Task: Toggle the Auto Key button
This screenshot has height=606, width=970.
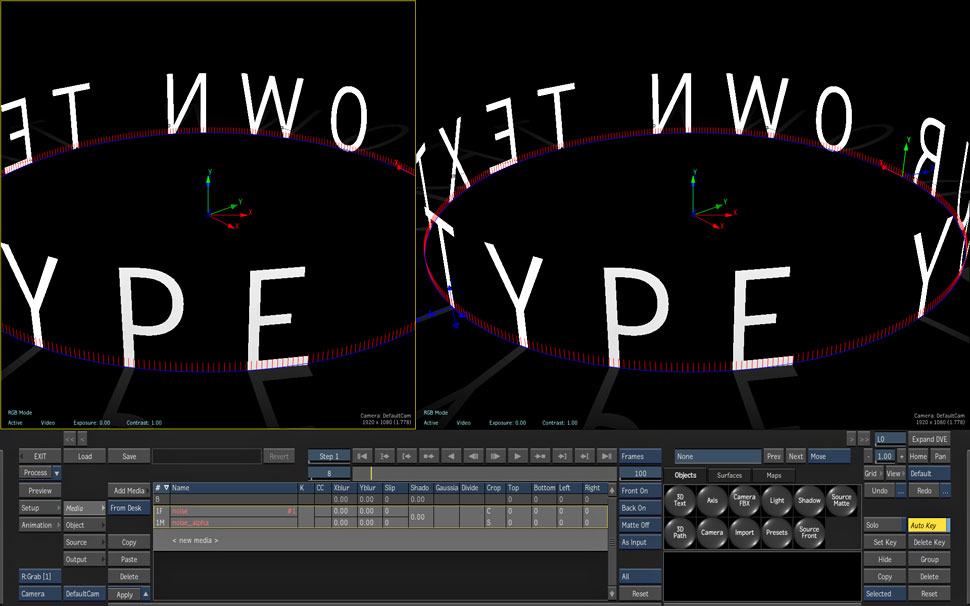Action: (929, 525)
